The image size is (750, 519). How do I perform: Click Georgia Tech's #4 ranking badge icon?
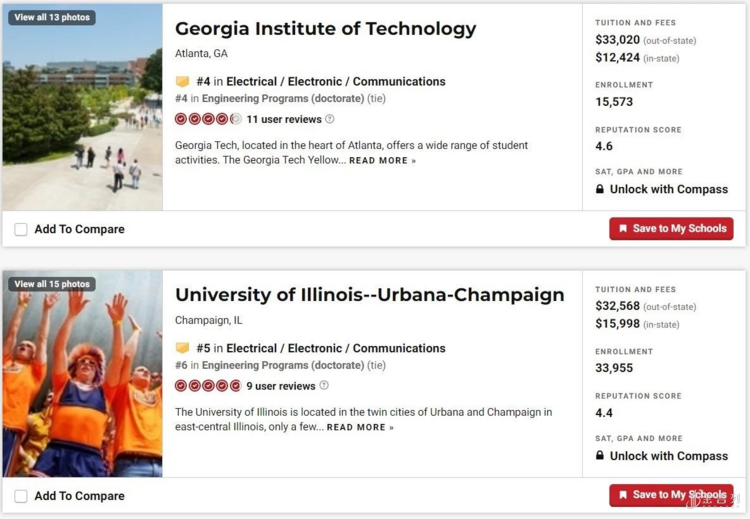tap(182, 82)
